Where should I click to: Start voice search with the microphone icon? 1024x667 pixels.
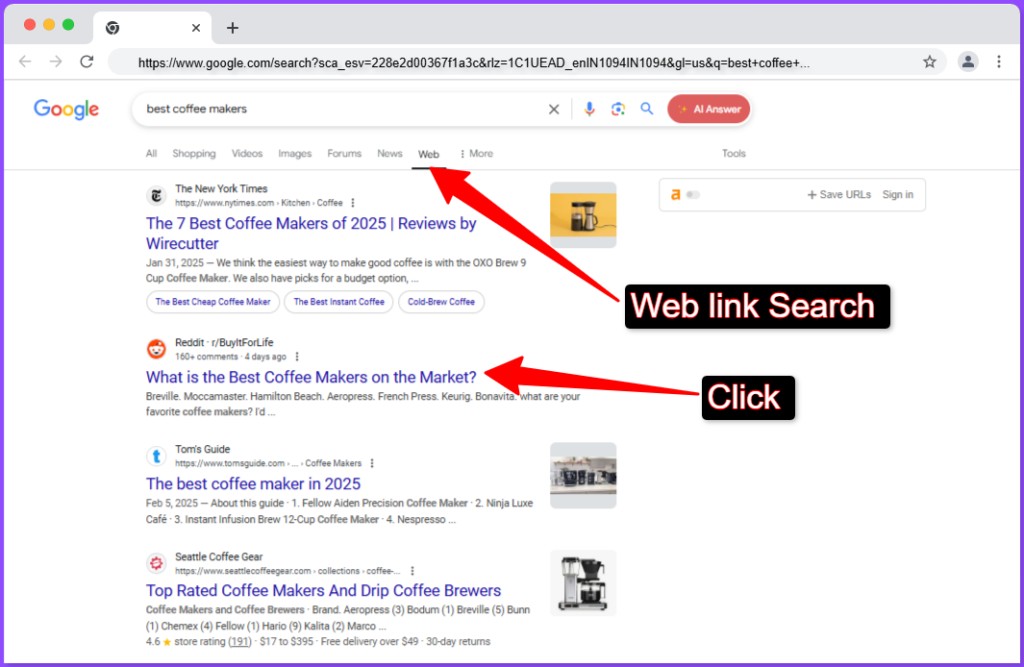[x=589, y=109]
